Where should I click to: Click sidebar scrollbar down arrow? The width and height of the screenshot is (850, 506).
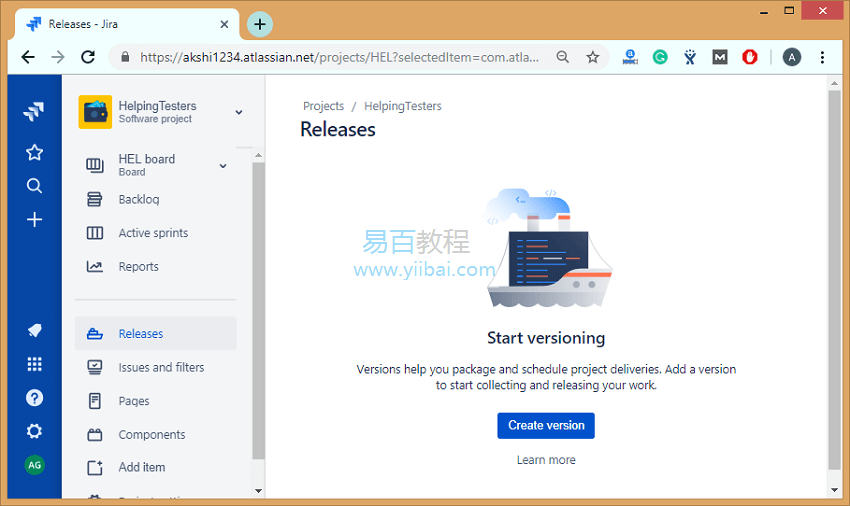click(x=259, y=491)
